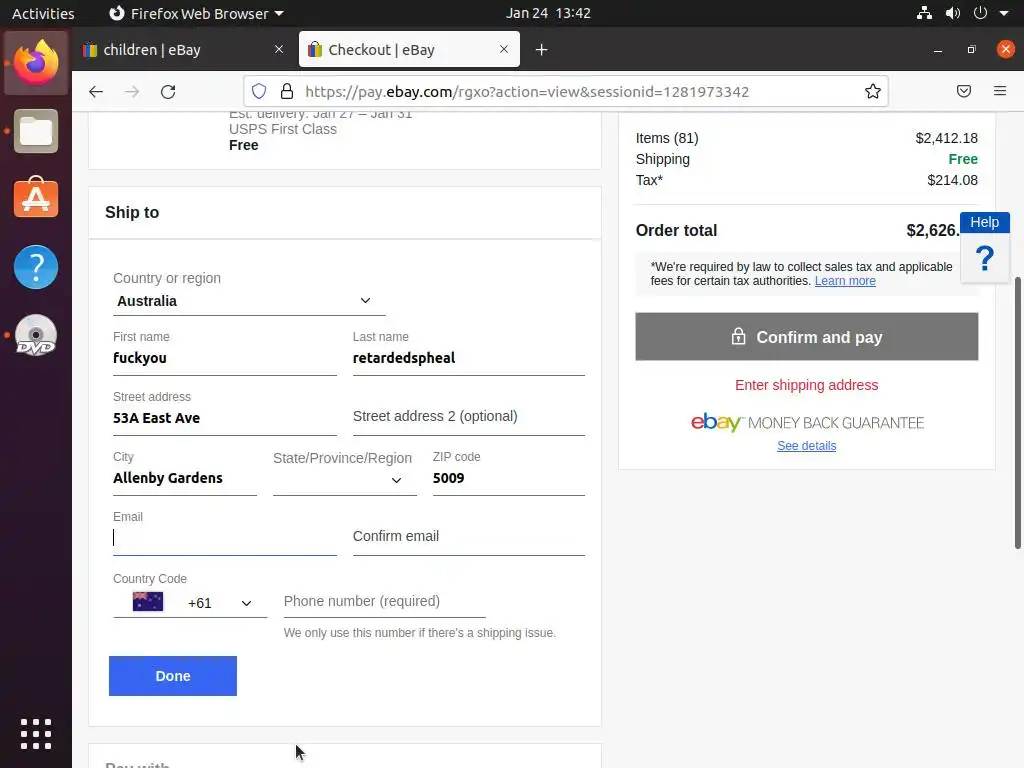Click the Phone number input field
Image resolution: width=1024 pixels, height=768 pixels.
coord(384,601)
